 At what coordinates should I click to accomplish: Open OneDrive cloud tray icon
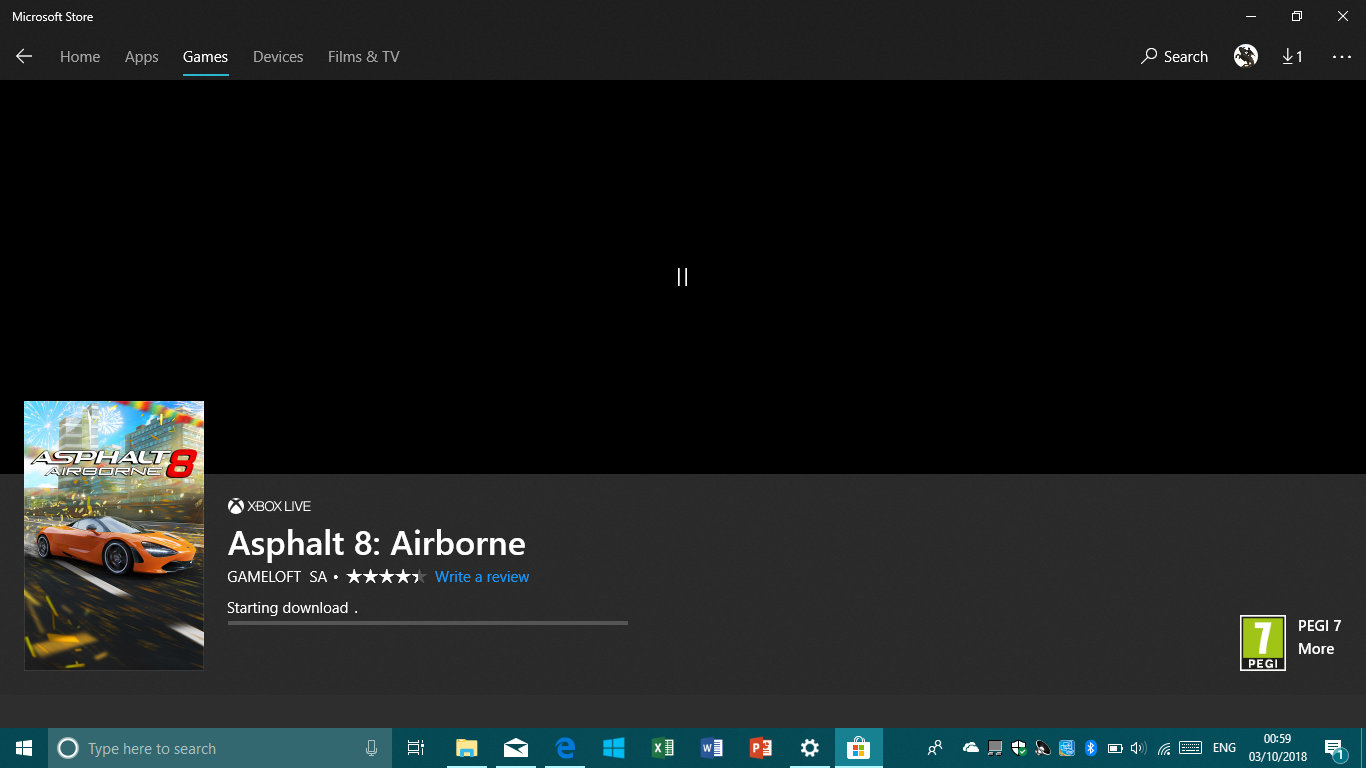click(x=971, y=748)
